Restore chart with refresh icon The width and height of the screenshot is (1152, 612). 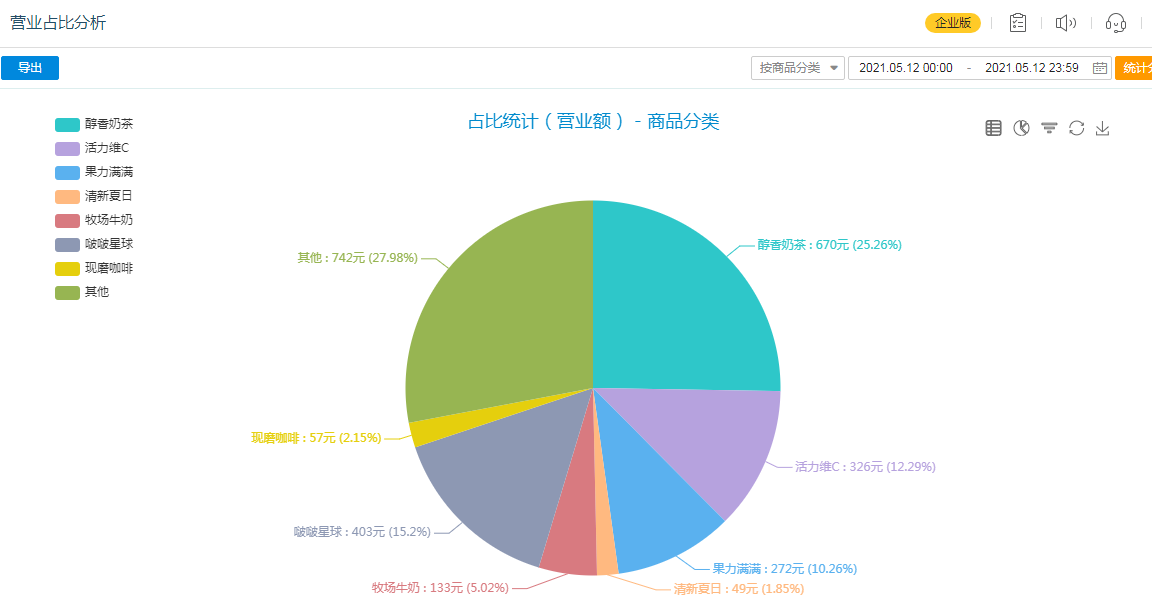[x=1076, y=128]
